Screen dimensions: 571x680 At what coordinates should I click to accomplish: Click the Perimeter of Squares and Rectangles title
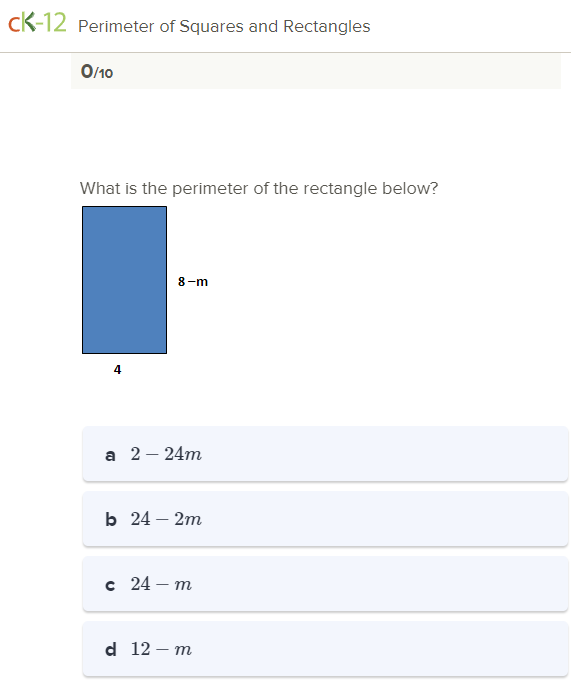224,26
